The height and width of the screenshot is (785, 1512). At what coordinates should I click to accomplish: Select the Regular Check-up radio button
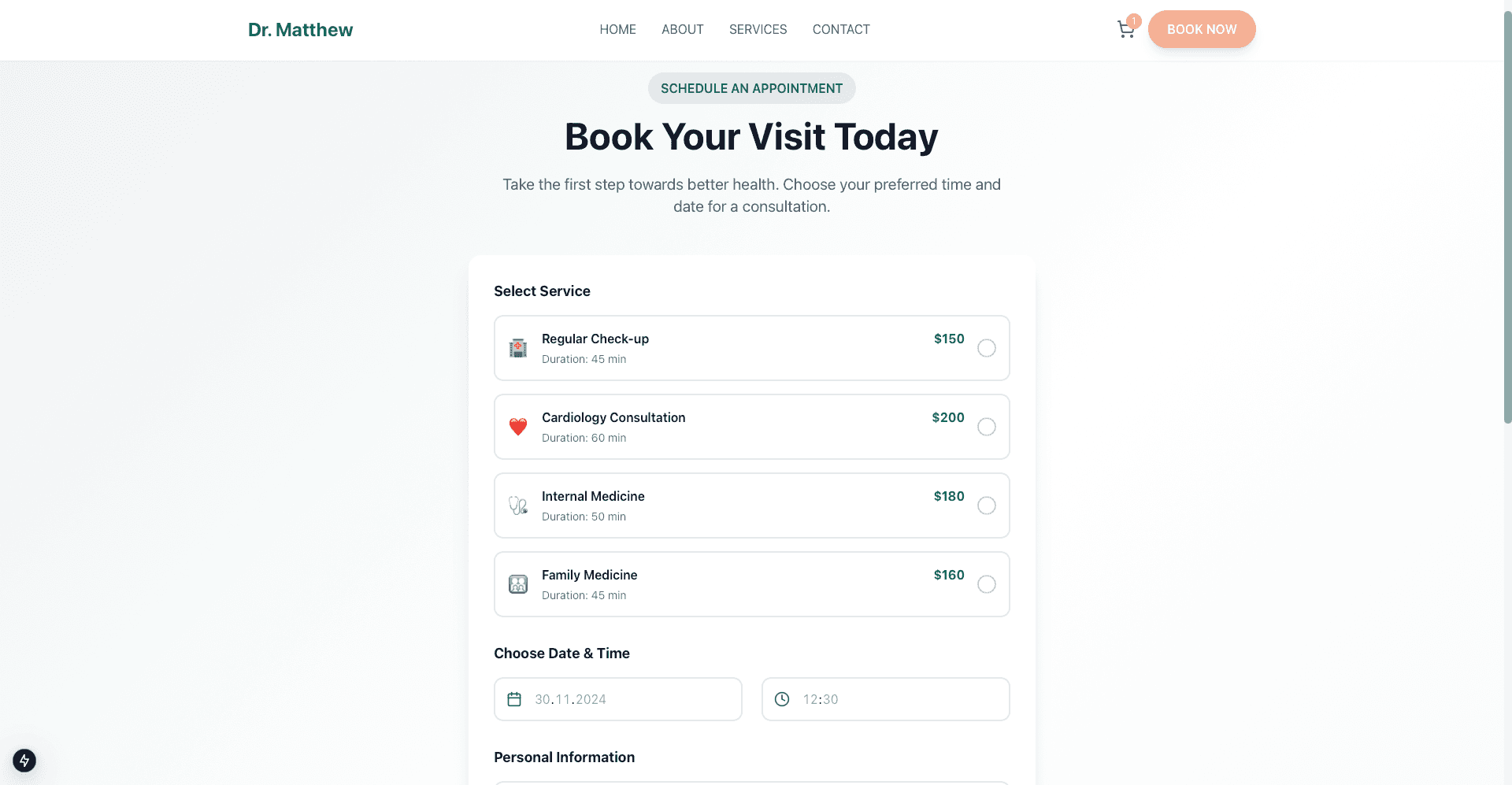point(987,348)
